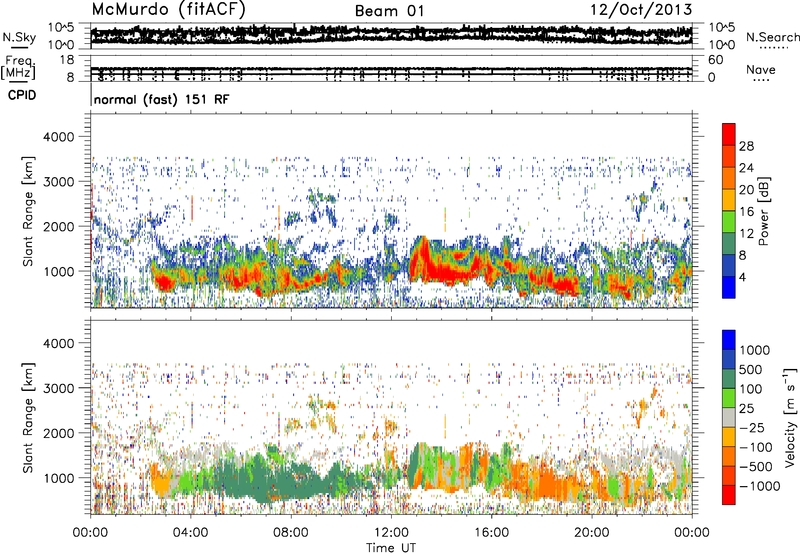The height and width of the screenshot is (554, 800).
Task: Click the 4000 km tick of power panel
Action: coord(60,137)
